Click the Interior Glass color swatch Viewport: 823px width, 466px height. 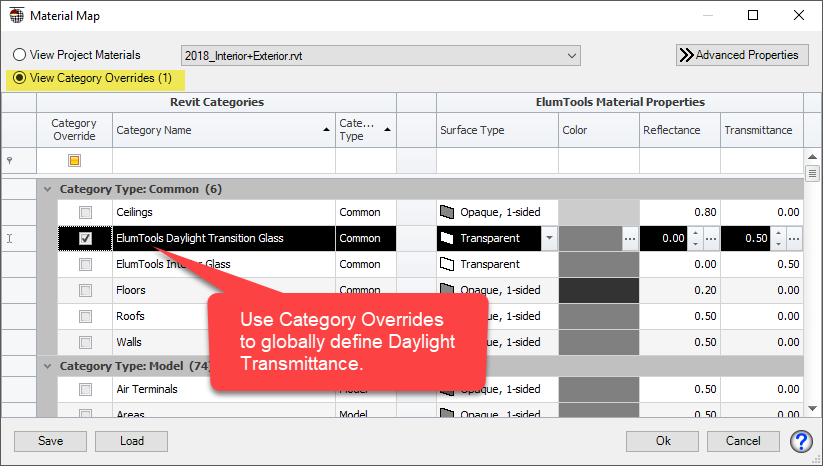pyautogui.click(x=599, y=264)
